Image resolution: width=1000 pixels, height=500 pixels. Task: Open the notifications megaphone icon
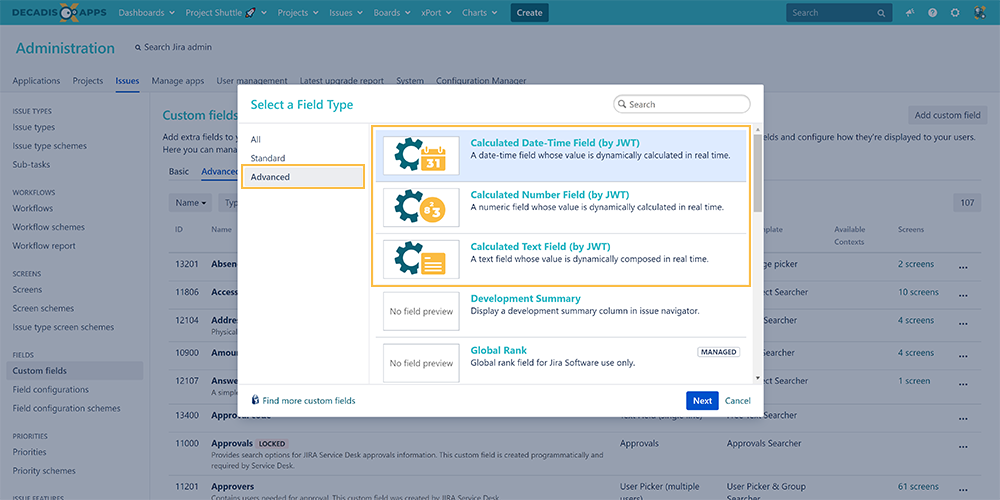coord(908,13)
